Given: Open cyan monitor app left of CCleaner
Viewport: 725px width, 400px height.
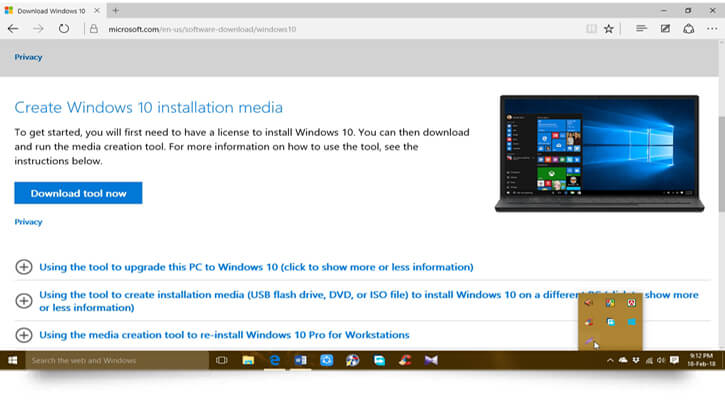Looking at the screenshot, I should tap(379, 360).
